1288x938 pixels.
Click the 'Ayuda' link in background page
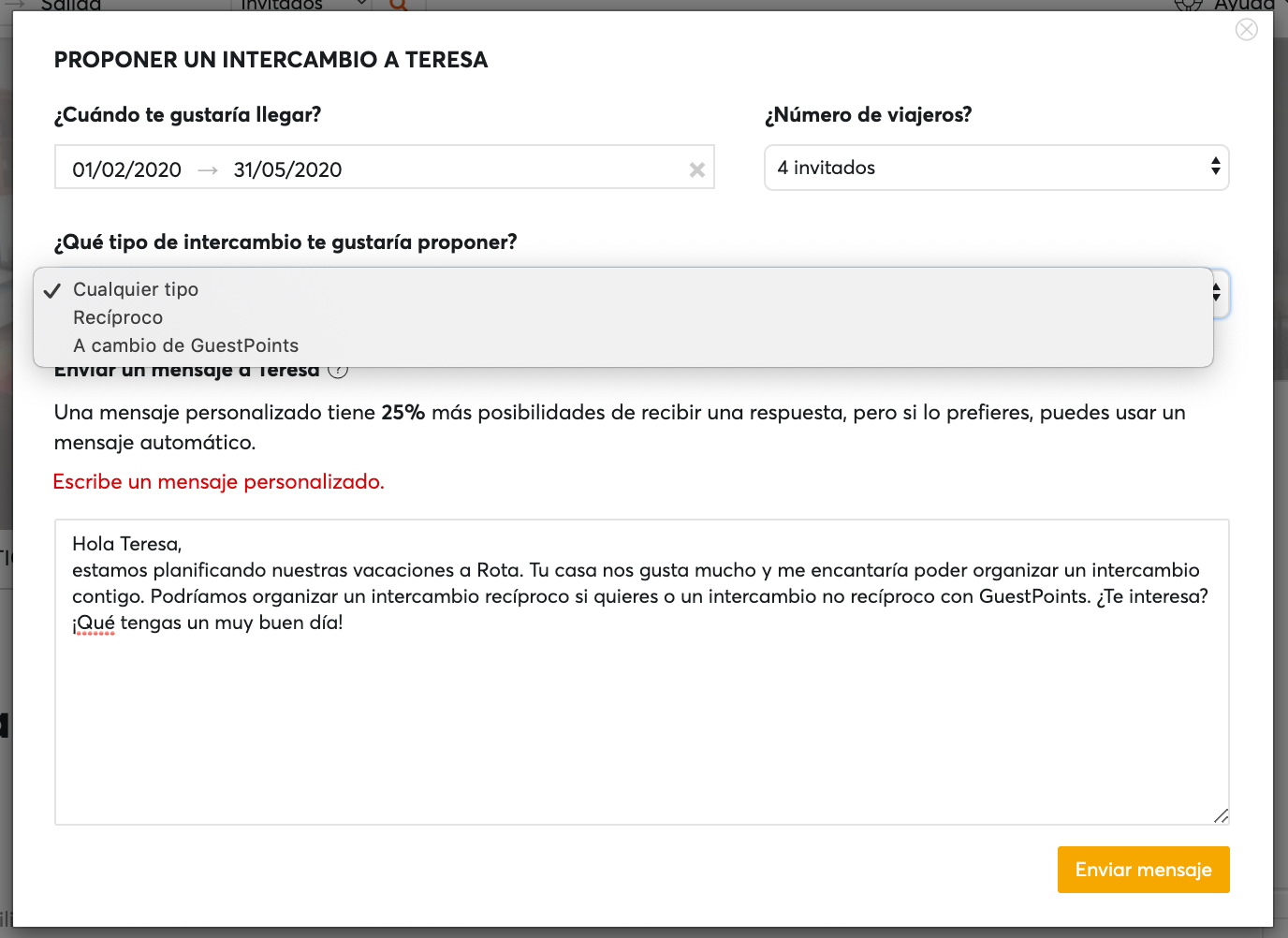pos(1244,5)
